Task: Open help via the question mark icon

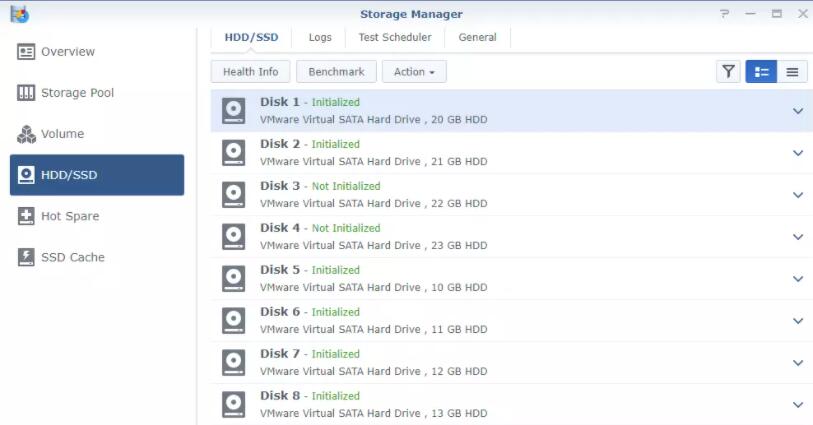Action: [x=724, y=14]
